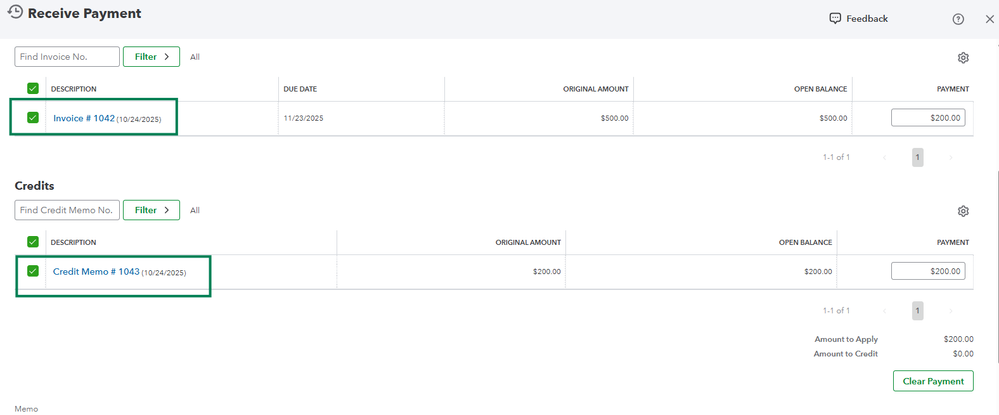This screenshot has width=999, height=415.
Task: Expand the credits Filter dropdown
Action: [151, 210]
